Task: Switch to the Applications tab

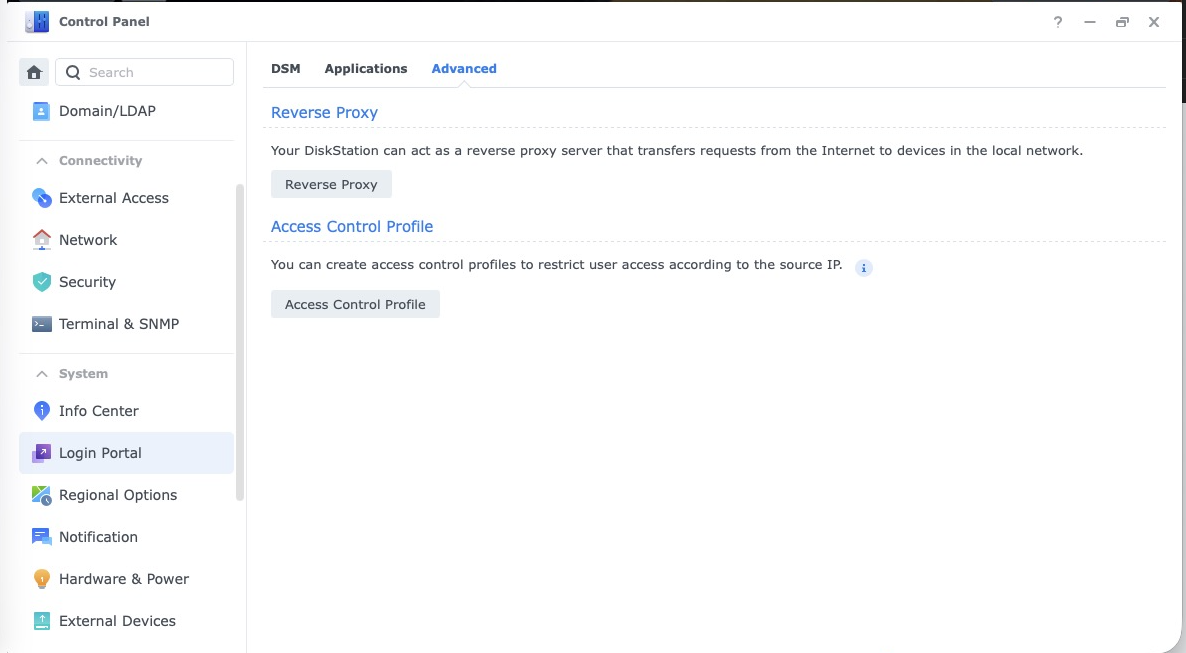Action: (x=366, y=69)
